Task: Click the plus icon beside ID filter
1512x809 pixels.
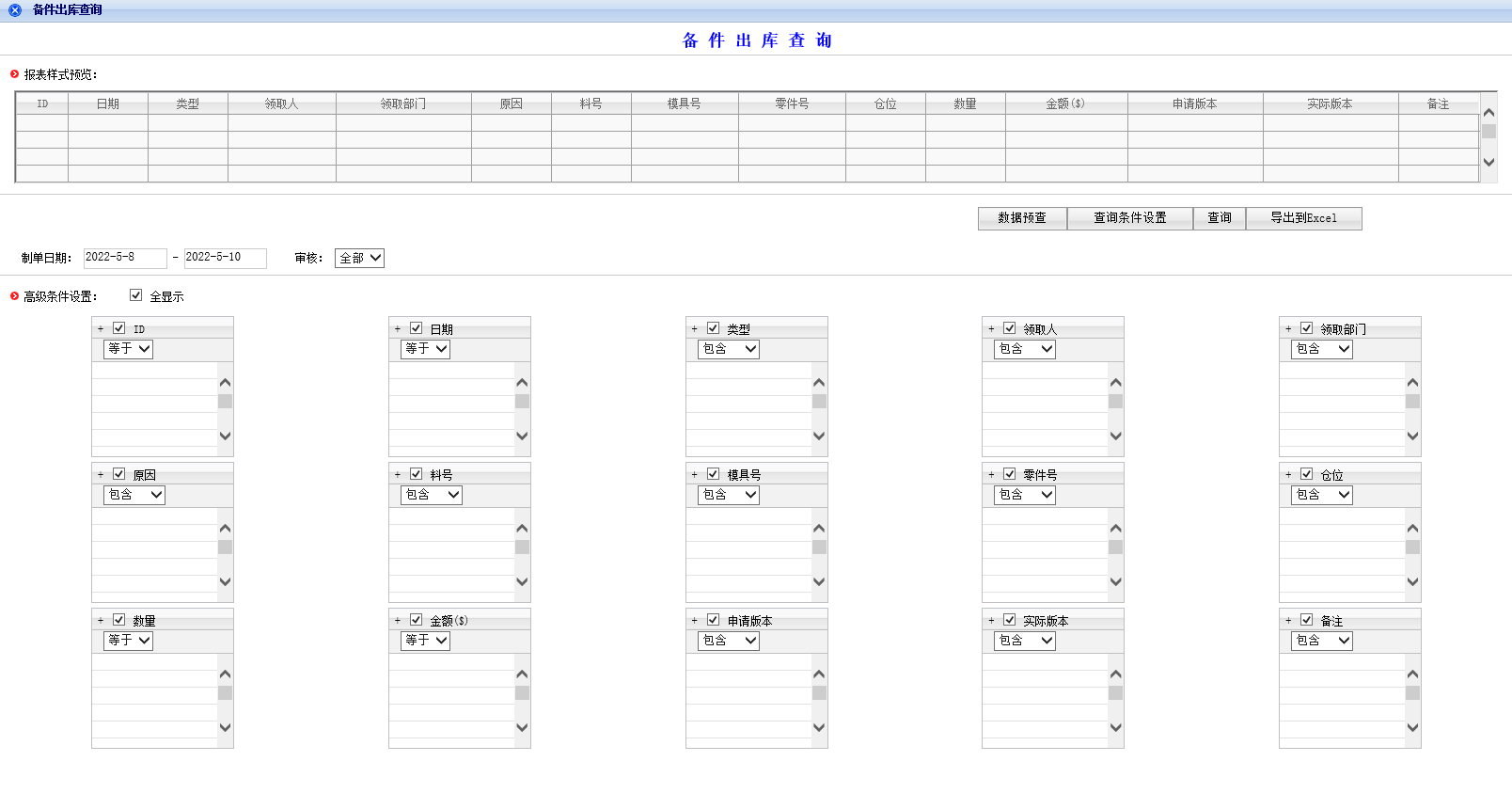Action: (x=101, y=329)
